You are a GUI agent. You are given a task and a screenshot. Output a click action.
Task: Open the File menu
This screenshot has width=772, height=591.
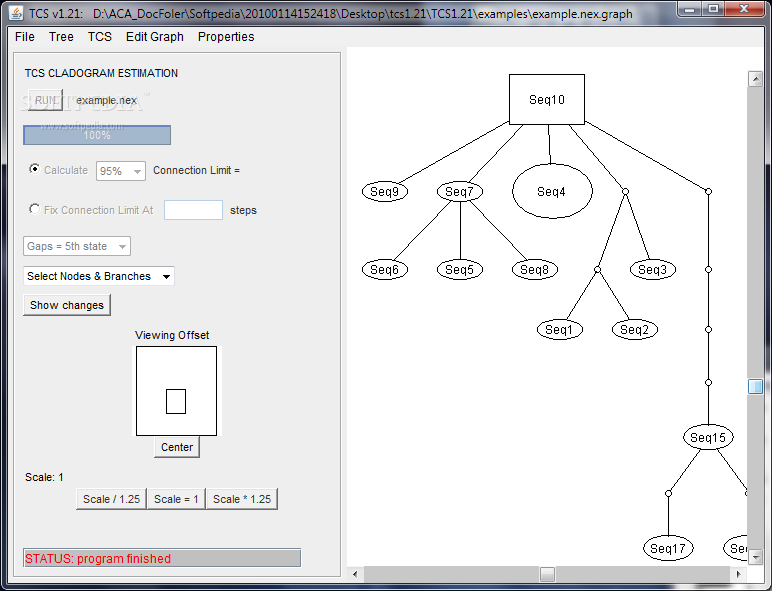tap(25, 37)
